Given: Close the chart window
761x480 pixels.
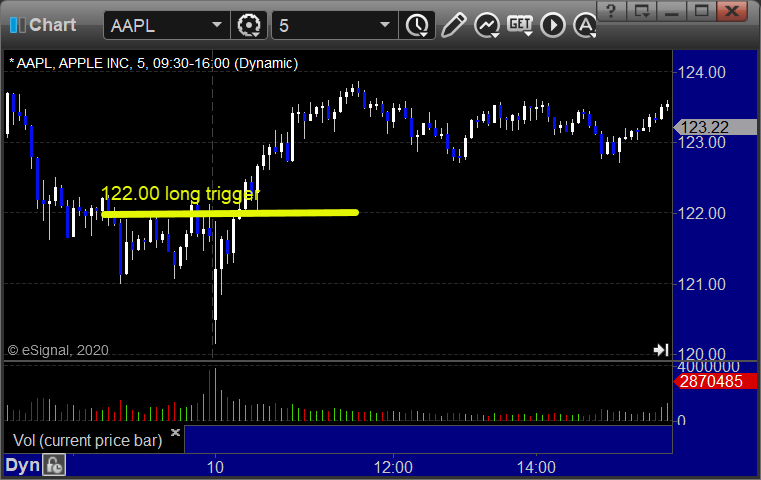Looking at the screenshot, I should 731,11.
